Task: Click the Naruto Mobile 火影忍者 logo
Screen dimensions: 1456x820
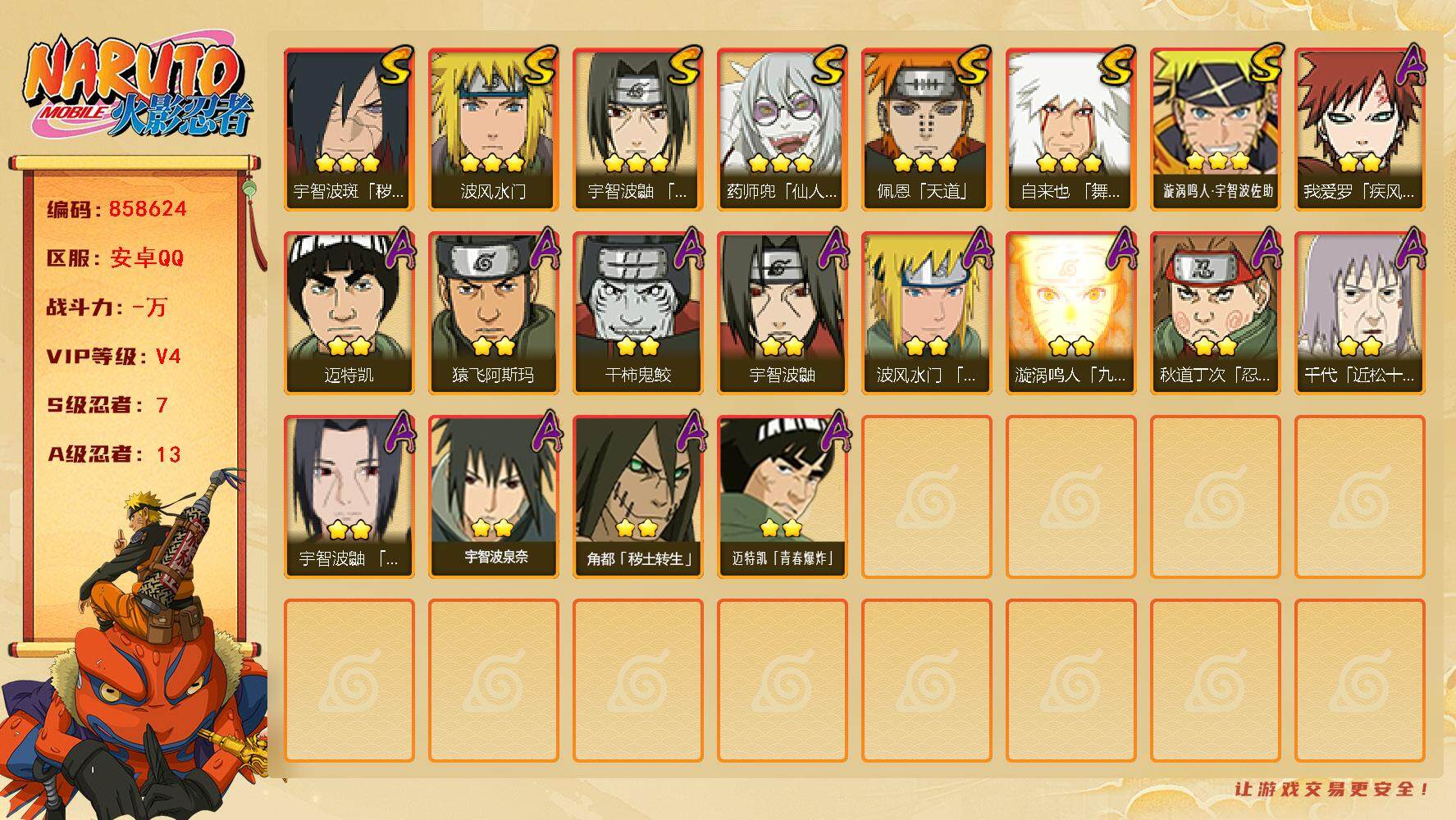Action: coord(138,89)
